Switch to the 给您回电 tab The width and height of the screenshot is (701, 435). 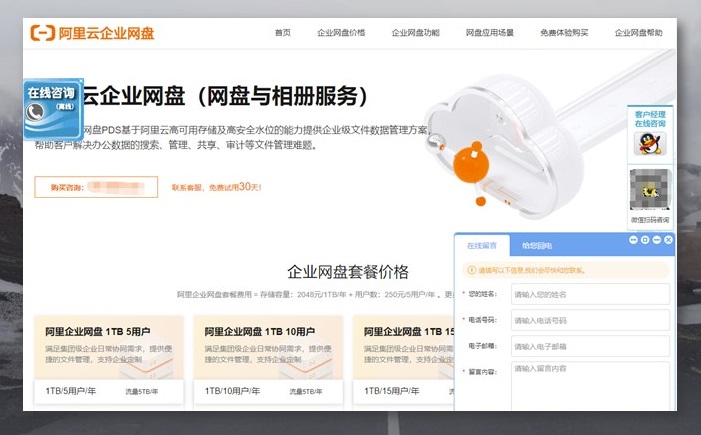tap(537, 245)
